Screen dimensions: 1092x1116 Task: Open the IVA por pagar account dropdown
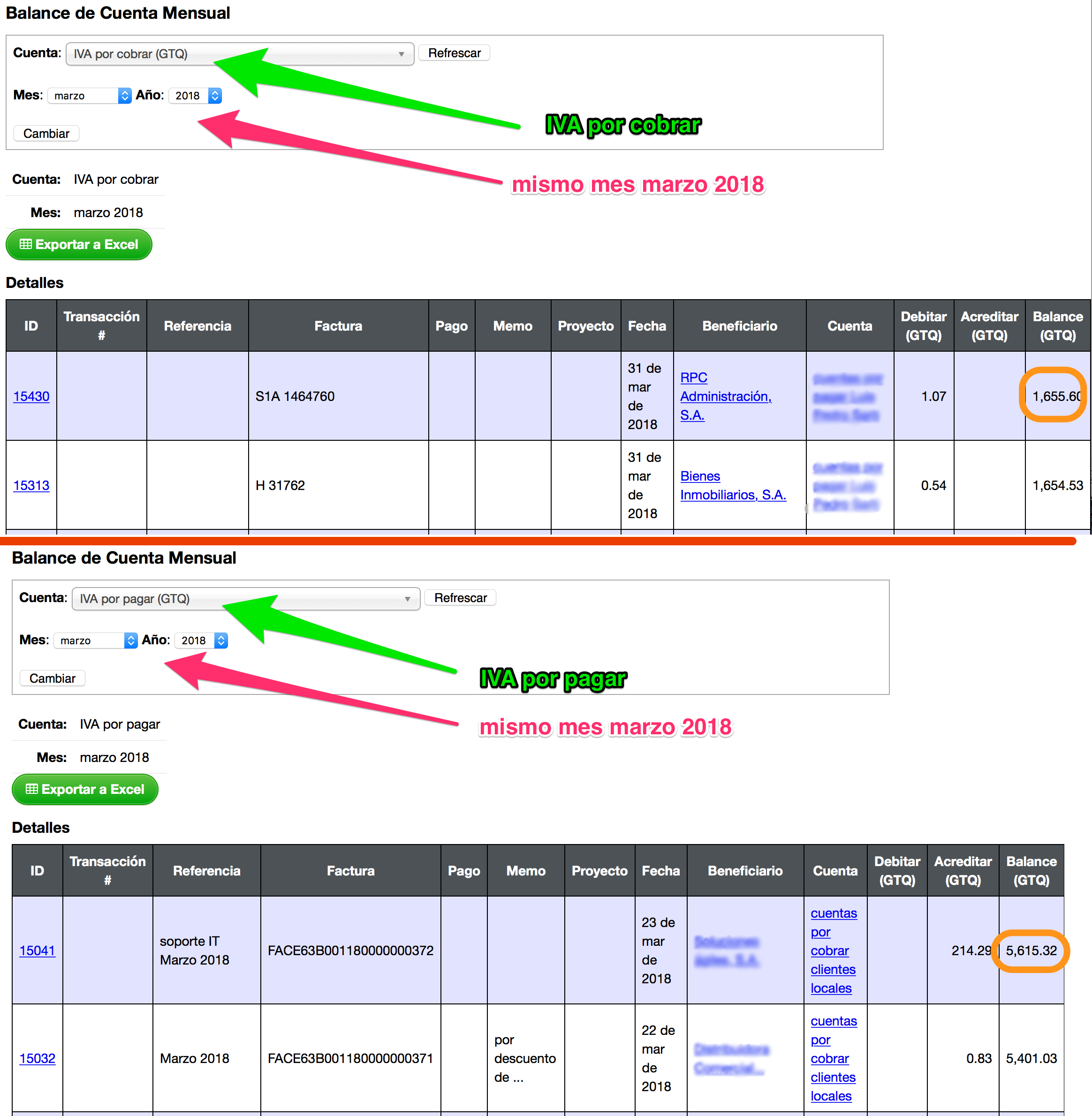click(246, 598)
